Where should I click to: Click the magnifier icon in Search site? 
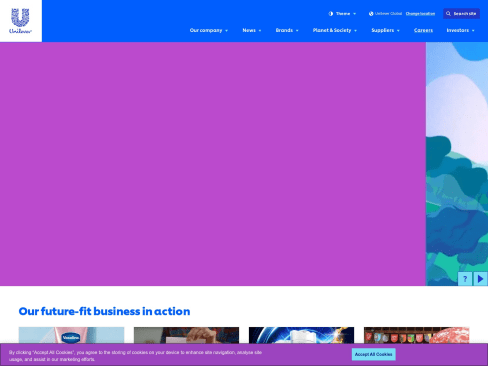[x=448, y=14]
